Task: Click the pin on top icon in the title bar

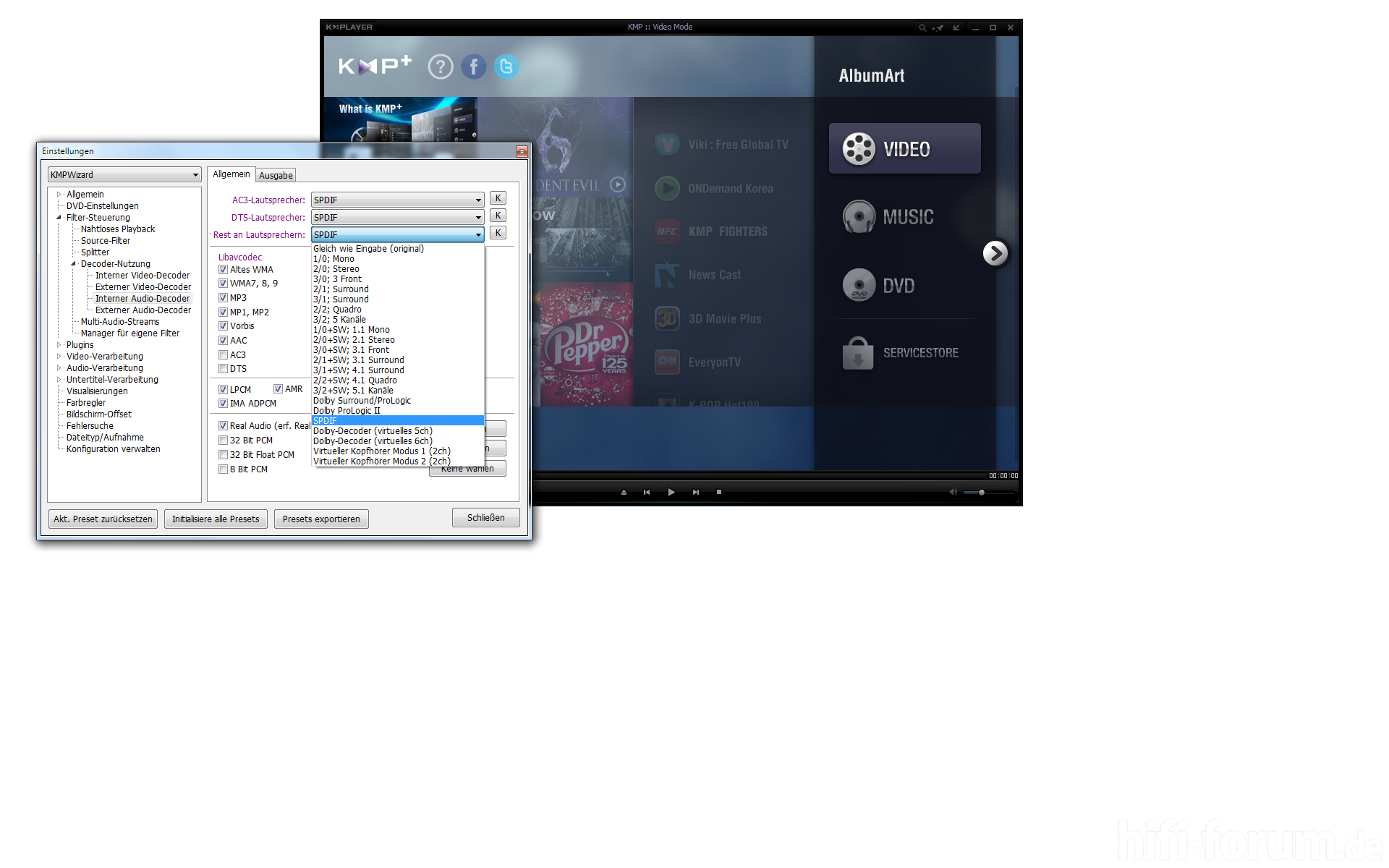Action: [x=939, y=27]
